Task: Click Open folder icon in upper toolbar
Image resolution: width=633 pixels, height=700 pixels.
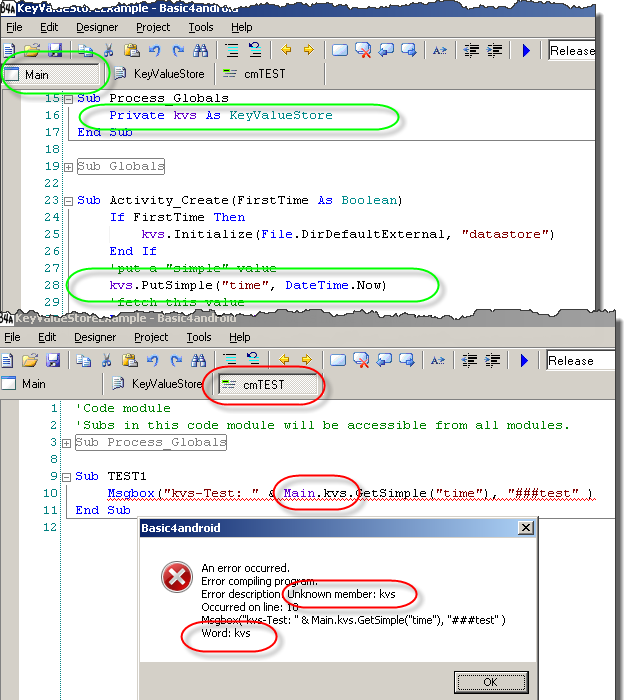Action: point(32,50)
